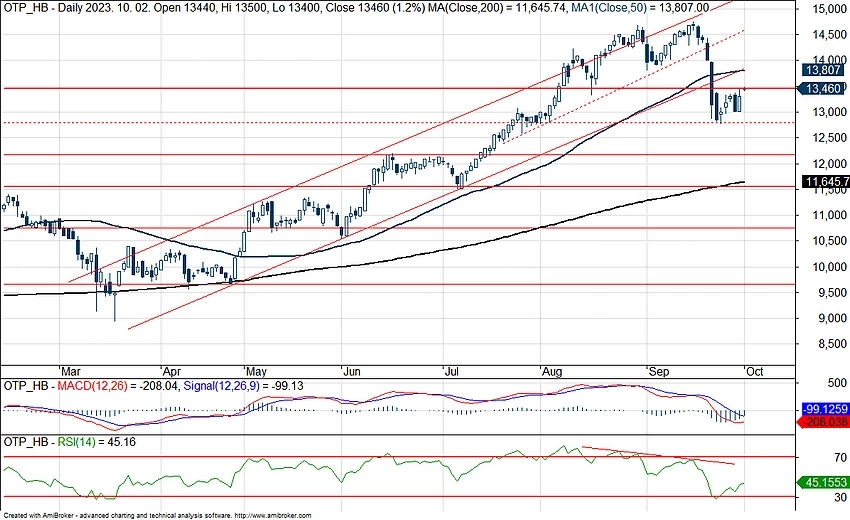This screenshot has width=850, height=520.
Task: Select the May marker on date axis
Action: click(x=255, y=369)
